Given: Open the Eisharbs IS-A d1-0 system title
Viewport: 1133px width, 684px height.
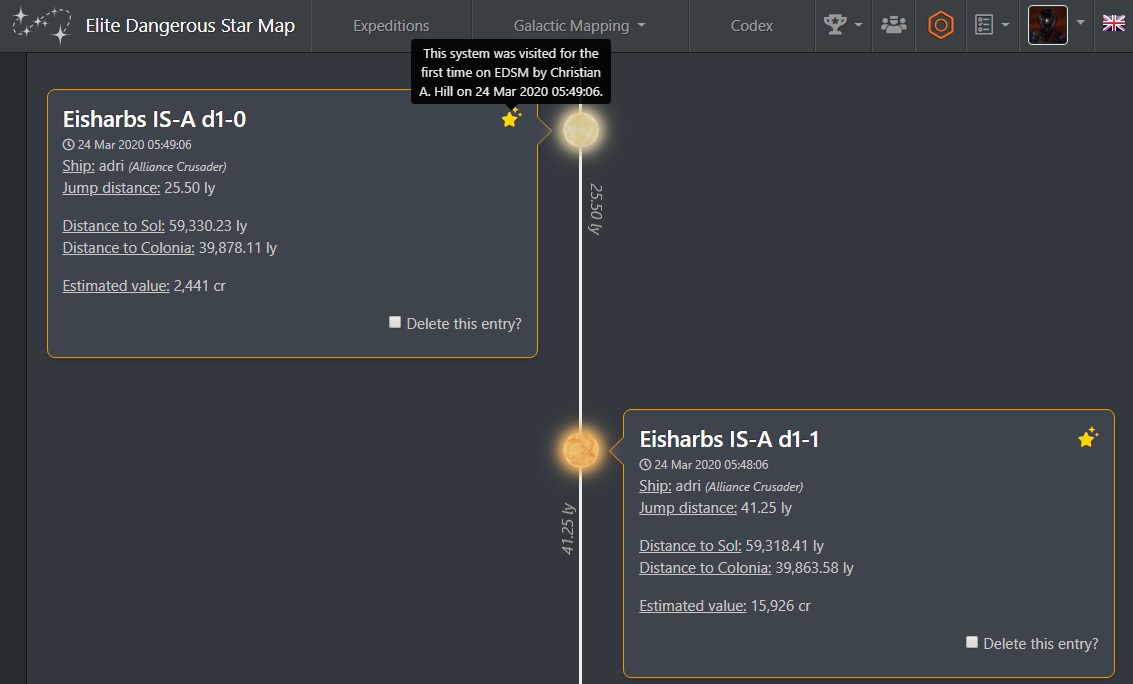Looking at the screenshot, I should [155, 119].
